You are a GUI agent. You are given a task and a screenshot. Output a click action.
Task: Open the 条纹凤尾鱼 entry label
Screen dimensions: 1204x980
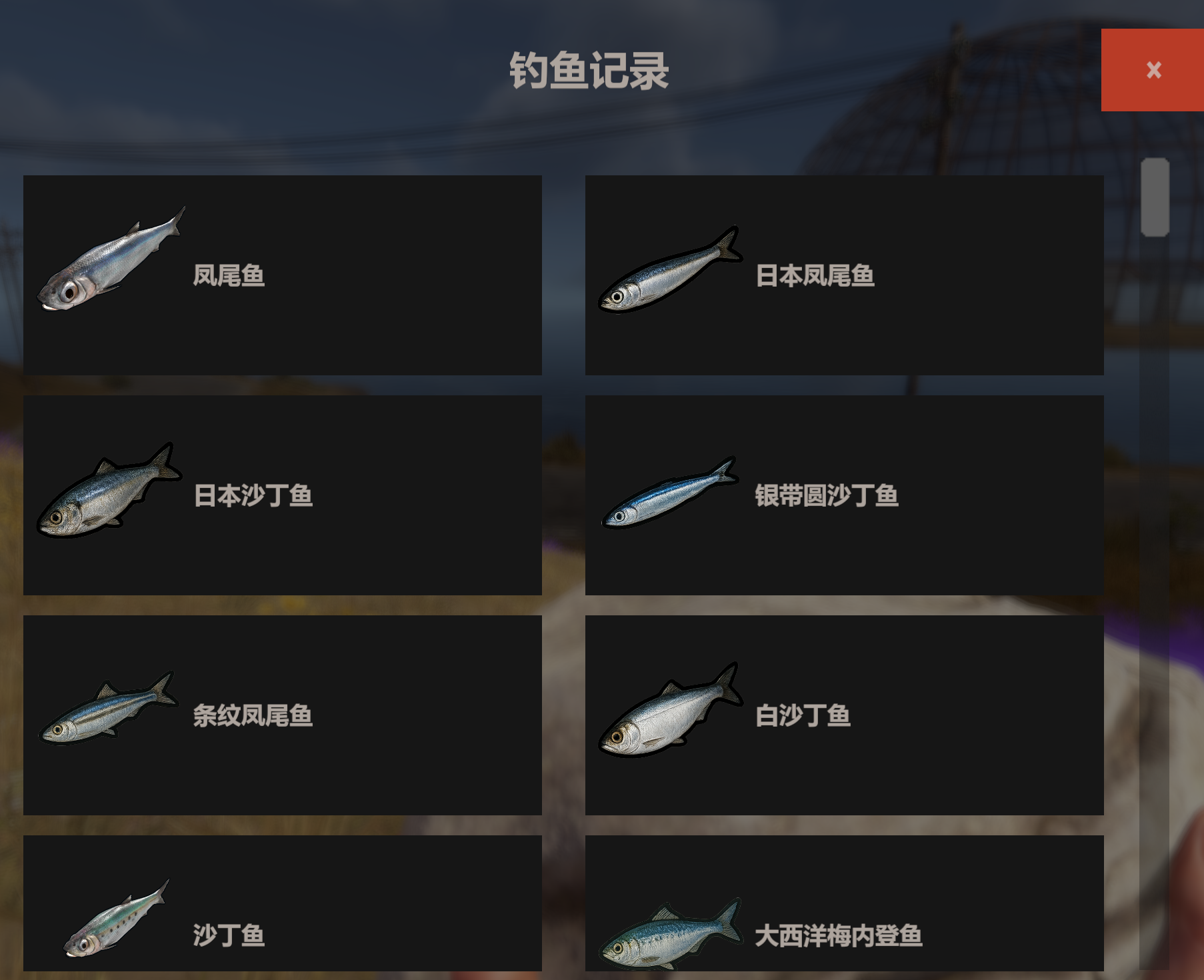tap(253, 715)
